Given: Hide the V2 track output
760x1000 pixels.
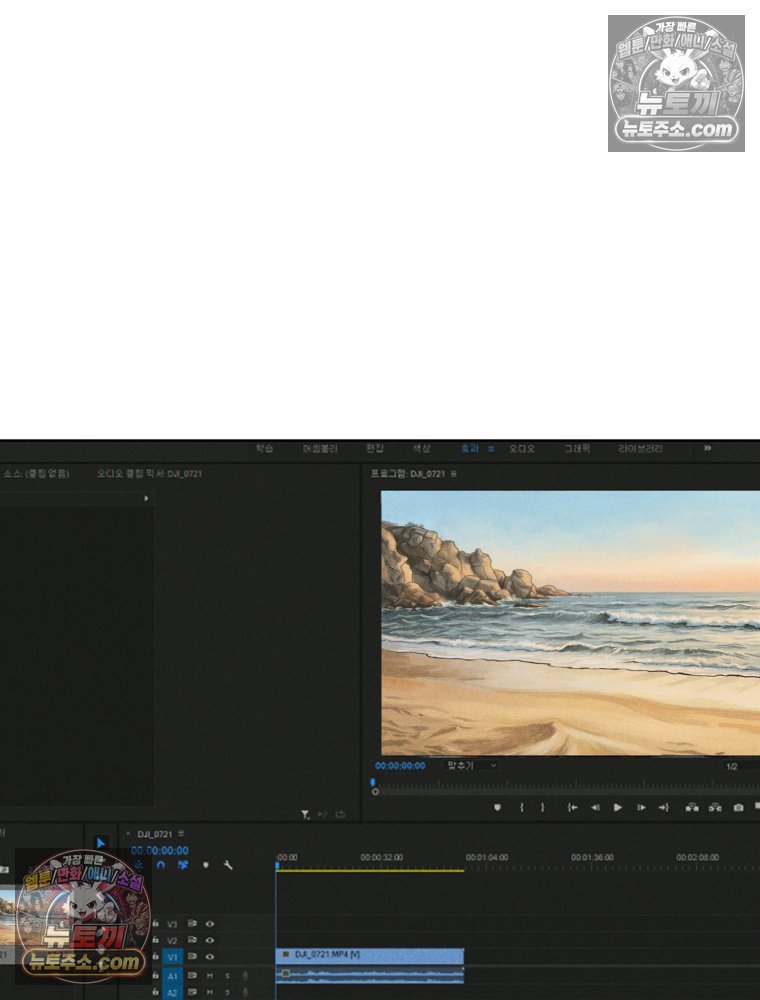Looking at the screenshot, I should click(x=209, y=940).
